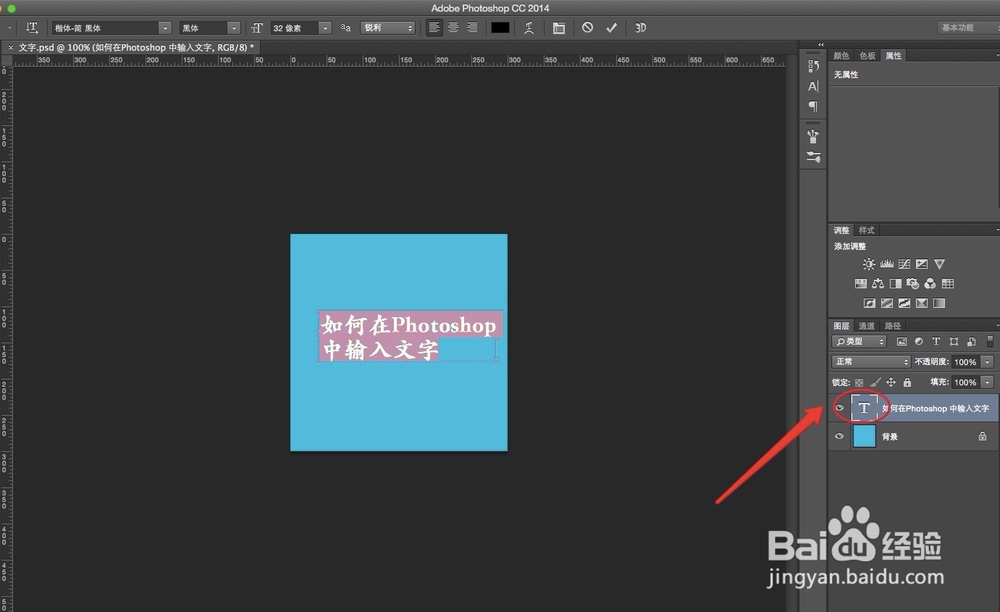Add a Gradient Map adjustment
This screenshot has width=1000, height=612.
[939, 303]
